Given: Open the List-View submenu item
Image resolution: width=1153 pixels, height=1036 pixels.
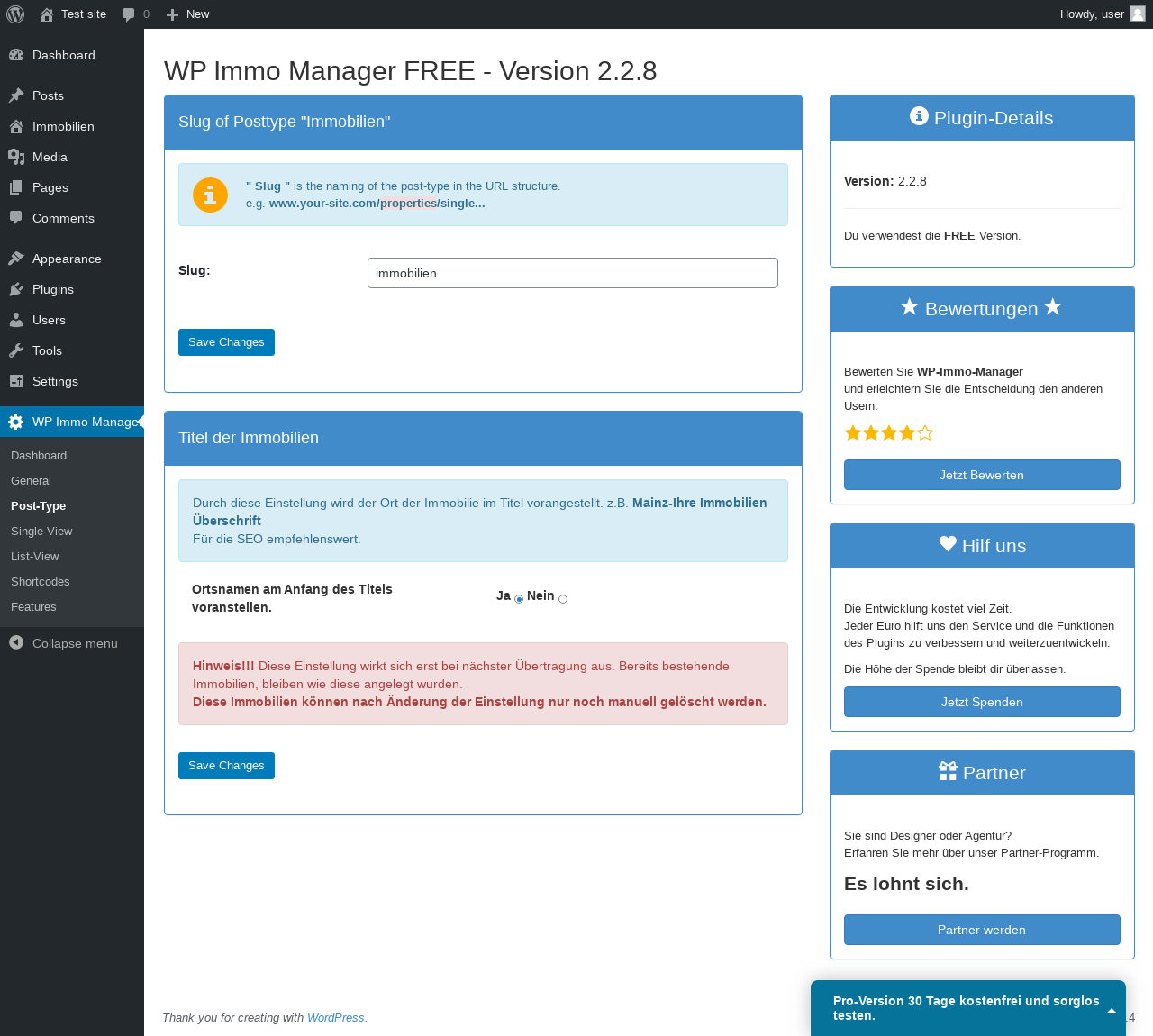Looking at the screenshot, I should pyautogui.click(x=35, y=557).
